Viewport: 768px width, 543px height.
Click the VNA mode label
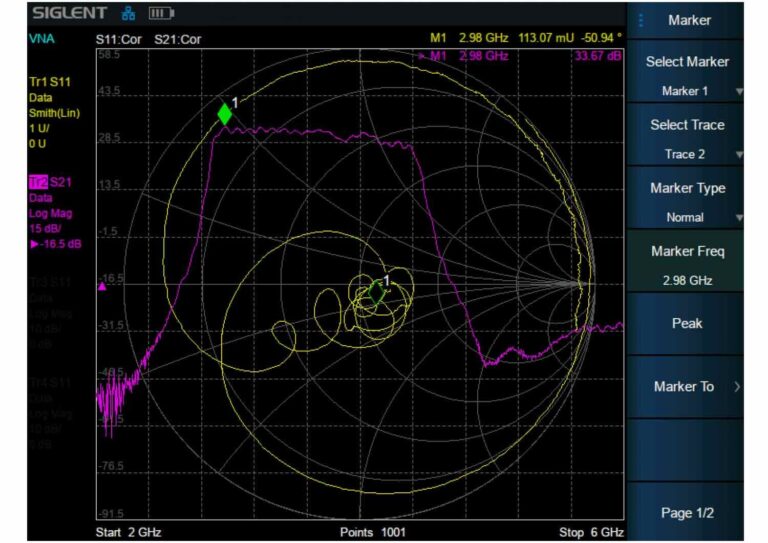click(x=42, y=39)
